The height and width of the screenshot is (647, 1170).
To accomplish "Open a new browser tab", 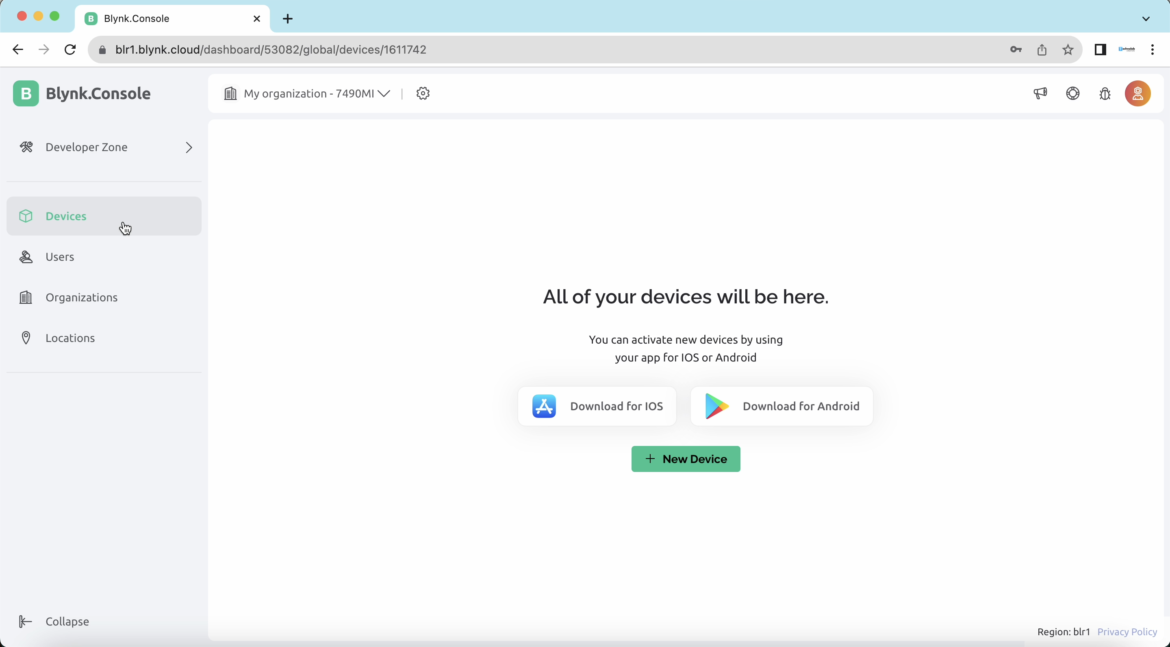I will click(x=288, y=17).
